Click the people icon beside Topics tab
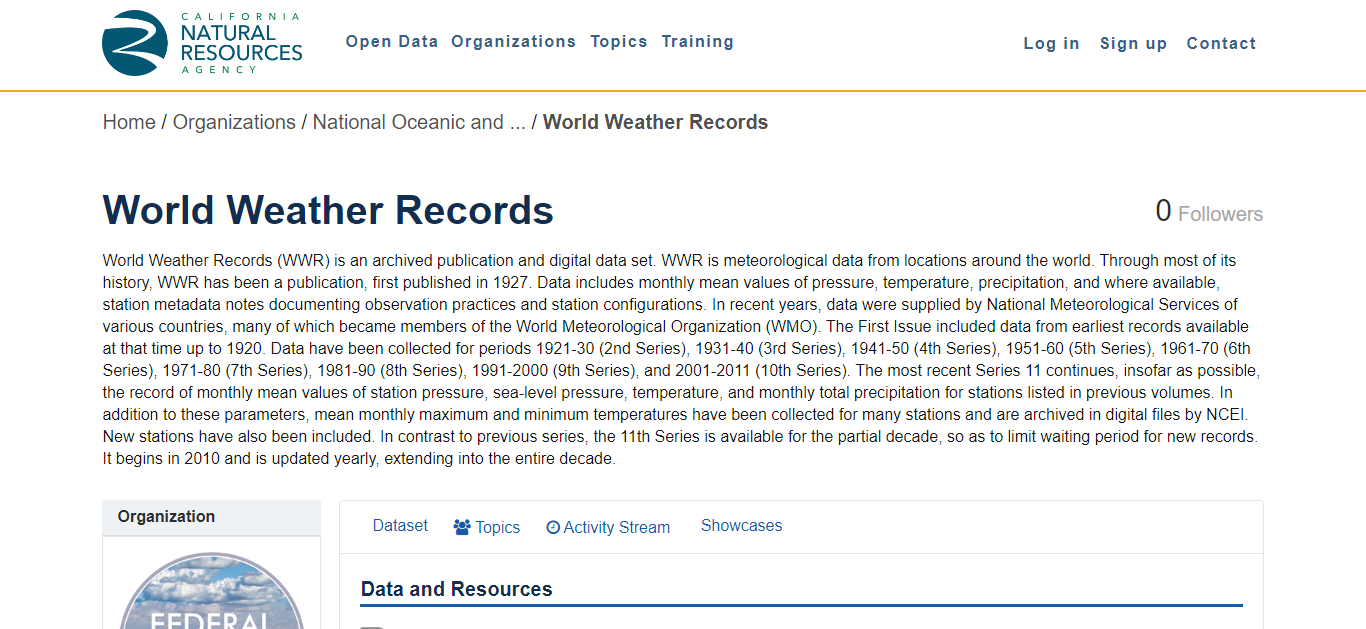Image resolution: width=1366 pixels, height=629 pixels. 462,527
